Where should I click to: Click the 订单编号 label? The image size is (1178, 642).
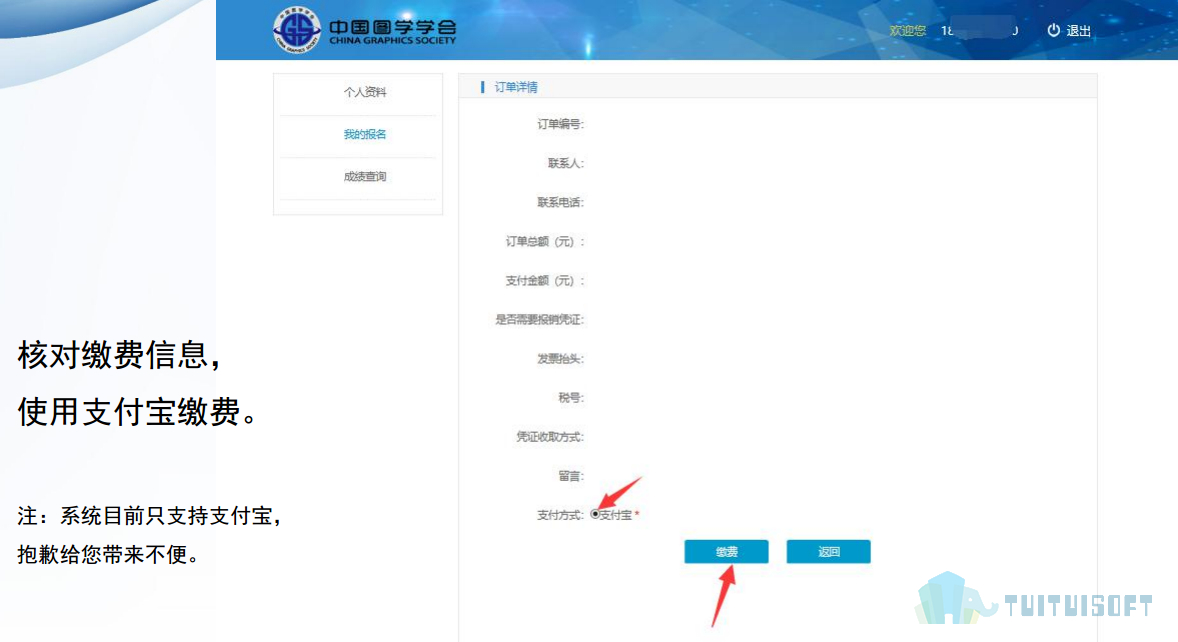click(x=560, y=124)
